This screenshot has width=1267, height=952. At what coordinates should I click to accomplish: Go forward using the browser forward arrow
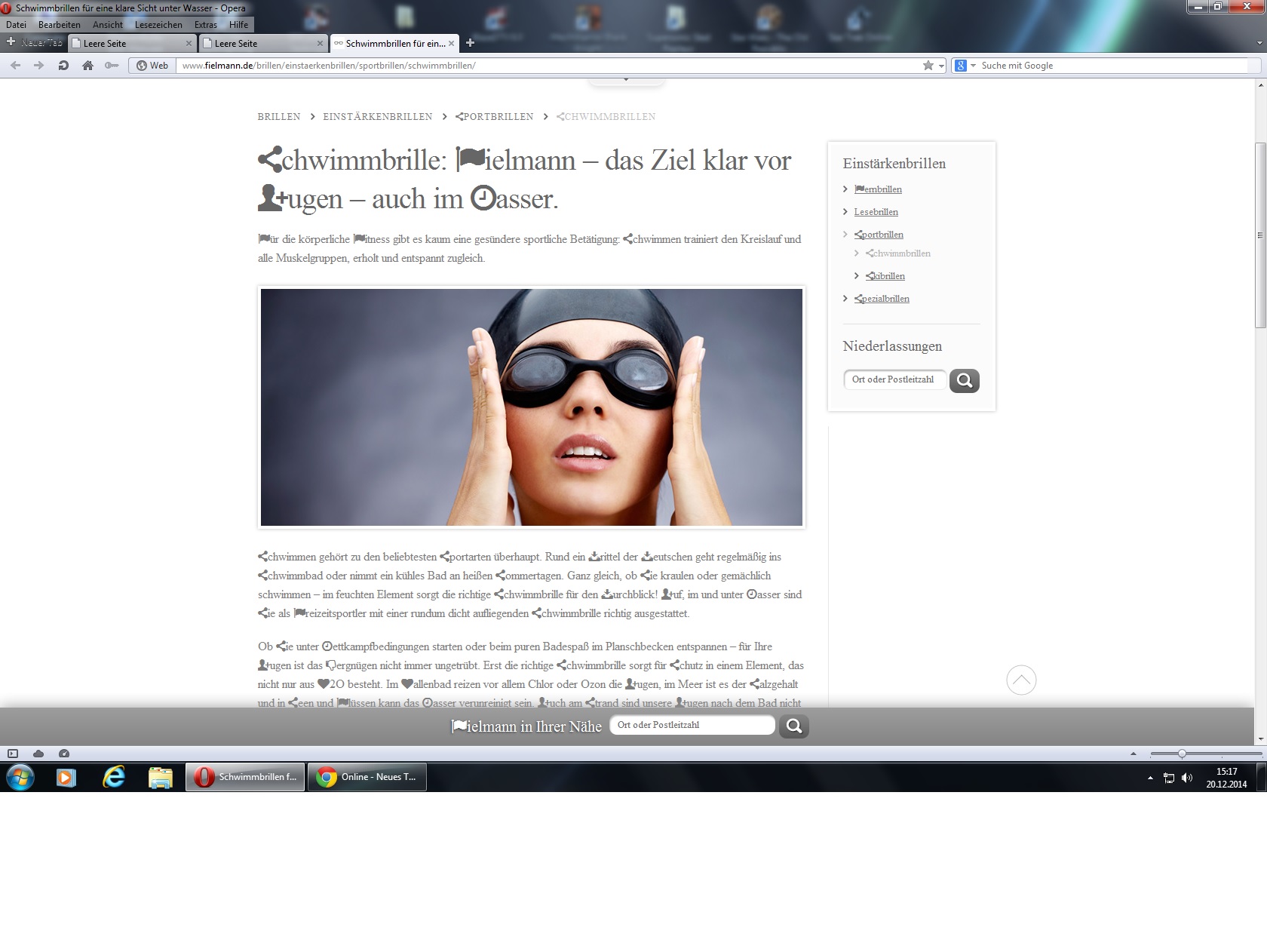pyautogui.click(x=38, y=66)
